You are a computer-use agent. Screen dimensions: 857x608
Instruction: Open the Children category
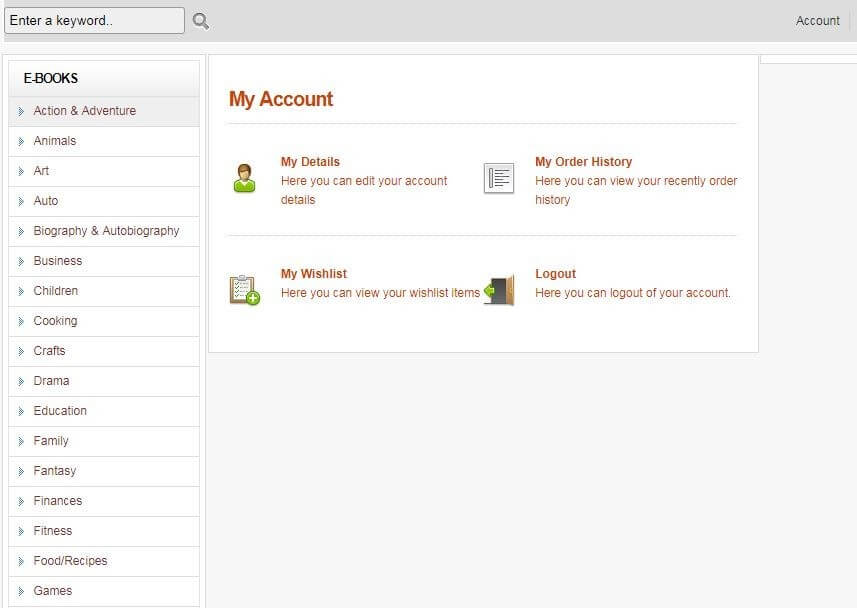[x=56, y=291]
